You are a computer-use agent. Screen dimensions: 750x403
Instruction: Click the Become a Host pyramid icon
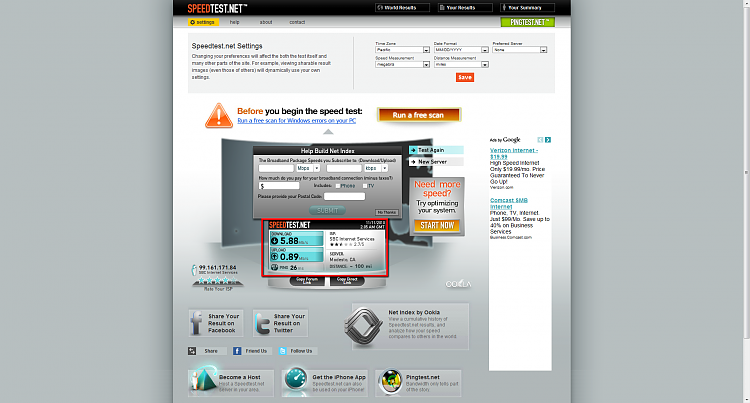[x=203, y=381]
